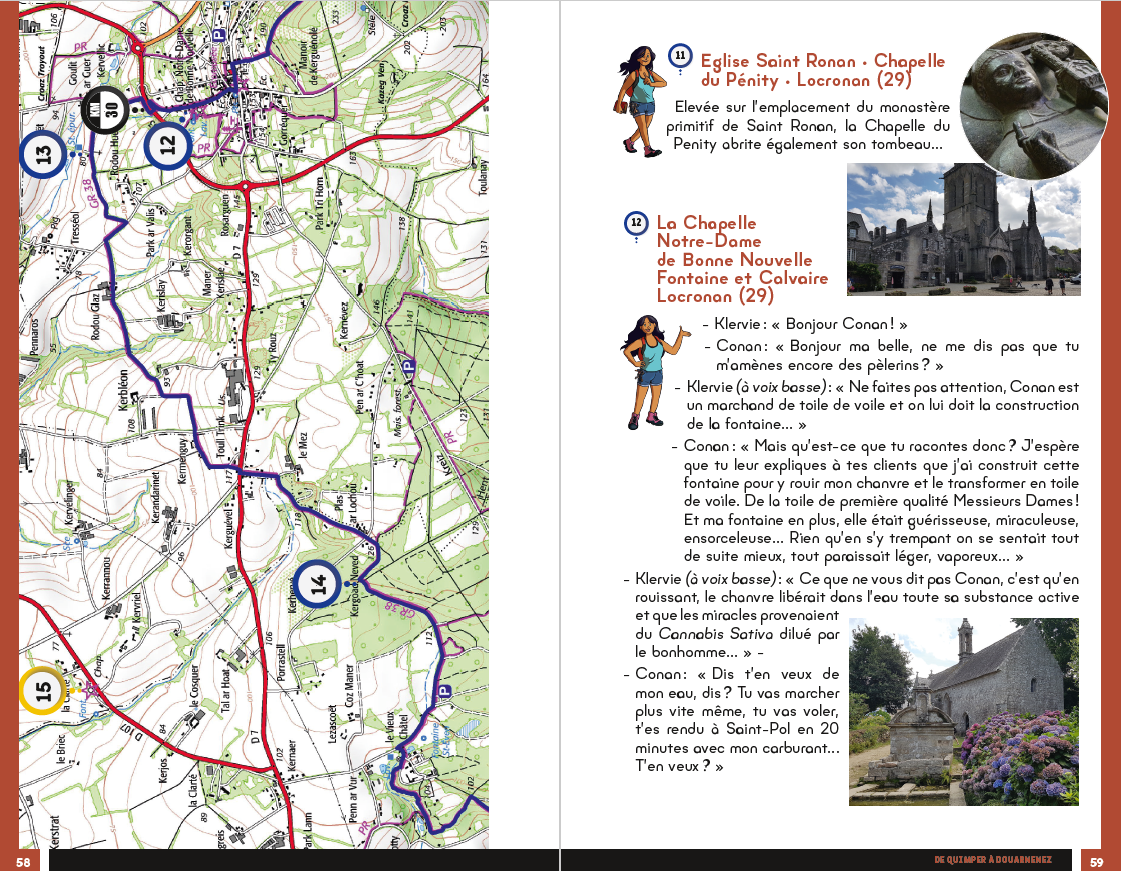The width and height of the screenshot is (1121, 871).
Task: Click map waypoint marker 14
Action: (x=318, y=584)
